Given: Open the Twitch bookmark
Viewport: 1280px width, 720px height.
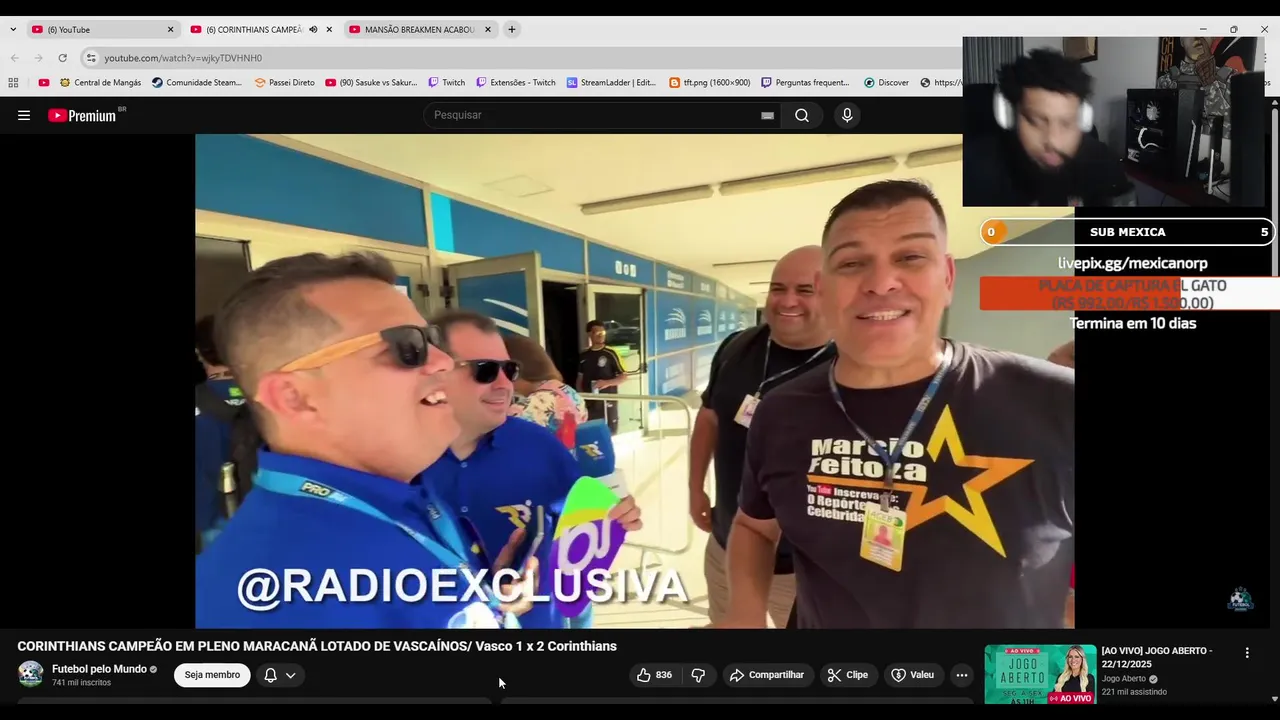Looking at the screenshot, I should [x=446, y=83].
